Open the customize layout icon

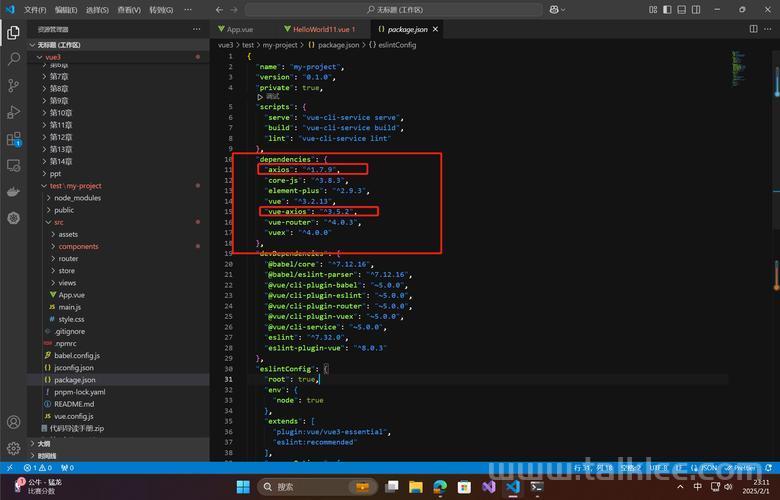pyautogui.click(x=653, y=9)
